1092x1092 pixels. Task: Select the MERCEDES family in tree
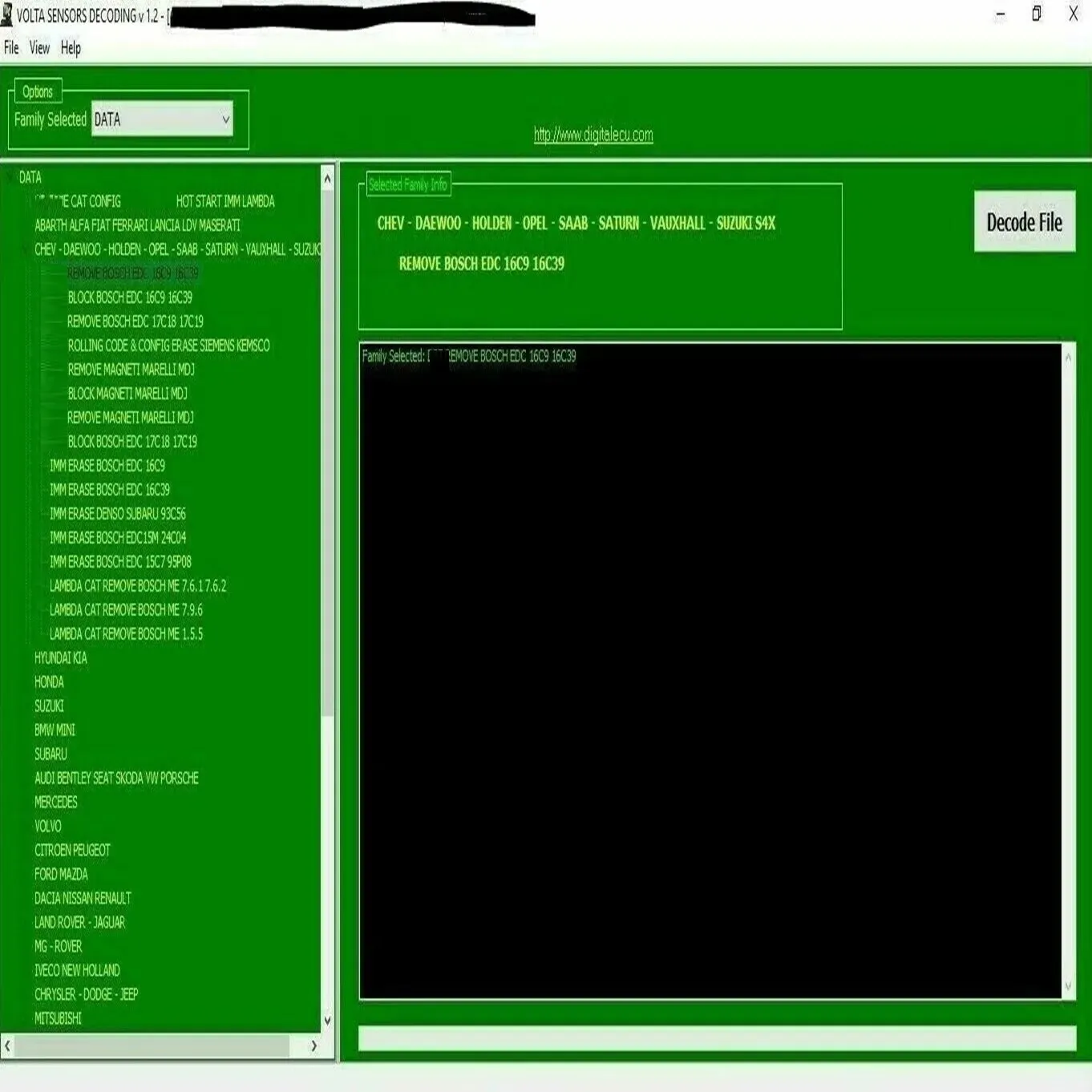tap(56, 803)
